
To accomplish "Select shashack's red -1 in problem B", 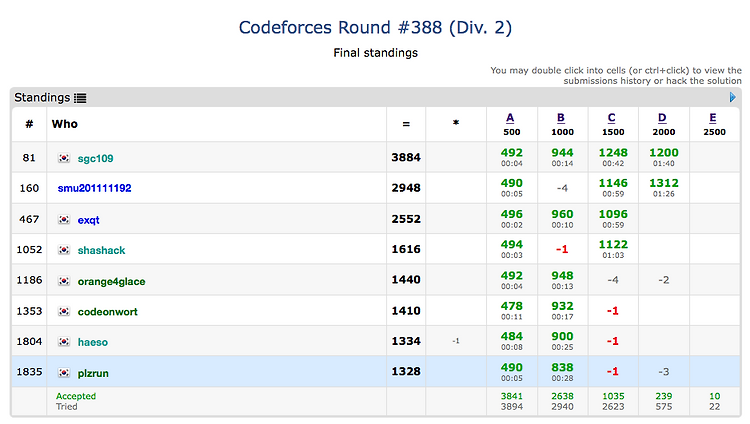I will [562, 249].
